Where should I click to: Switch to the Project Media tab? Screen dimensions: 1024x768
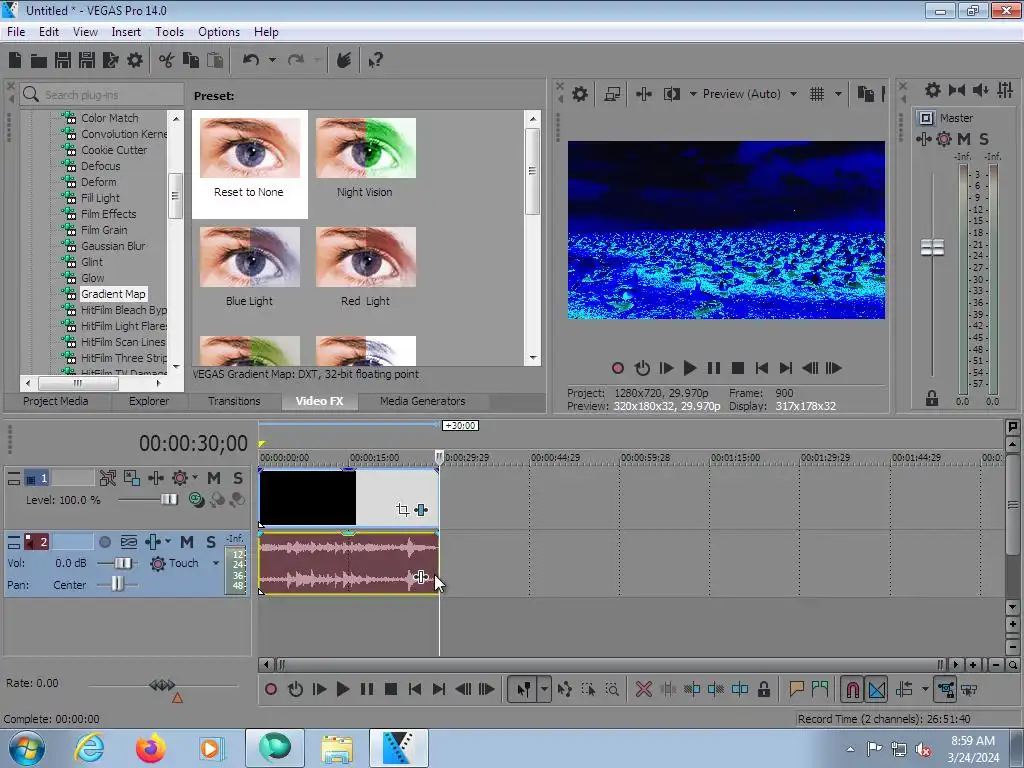56,401
